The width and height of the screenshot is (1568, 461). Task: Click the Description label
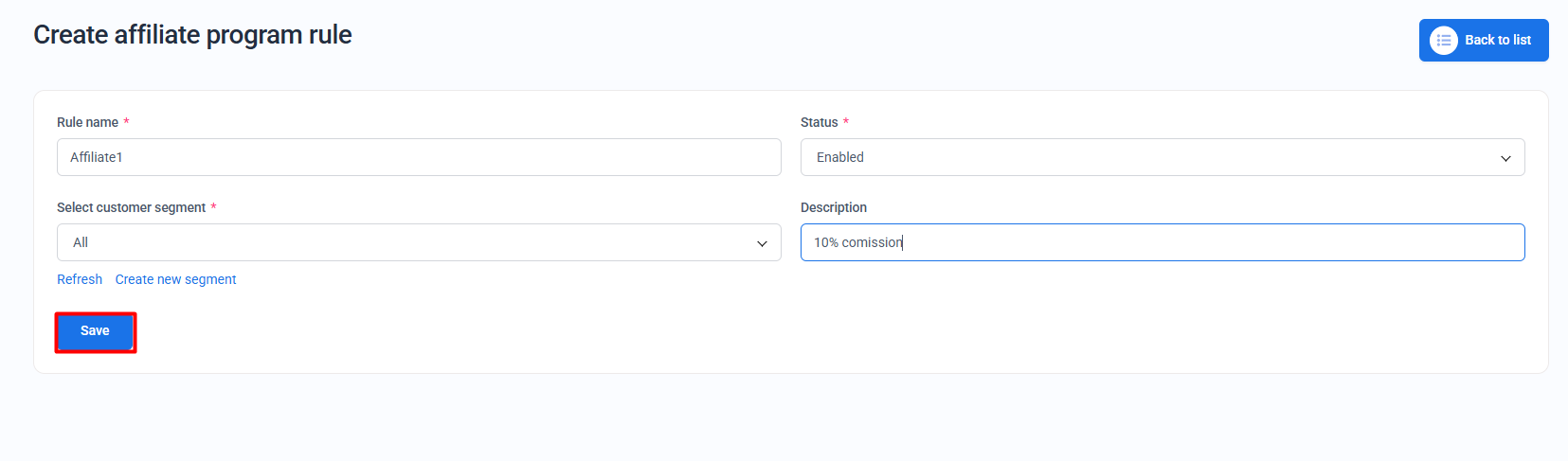833,207
